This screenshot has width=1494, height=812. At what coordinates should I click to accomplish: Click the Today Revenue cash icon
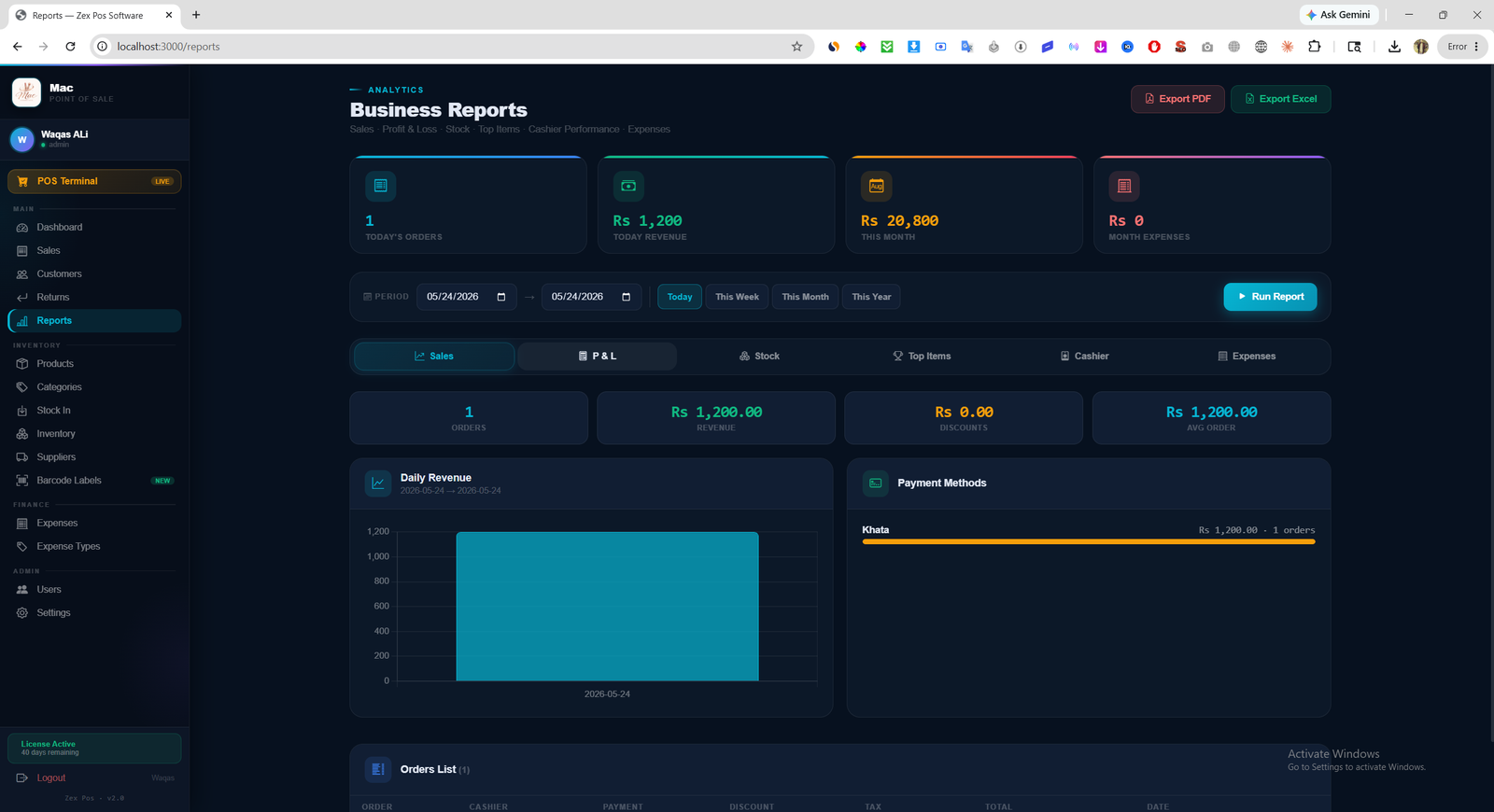(628, 186)
